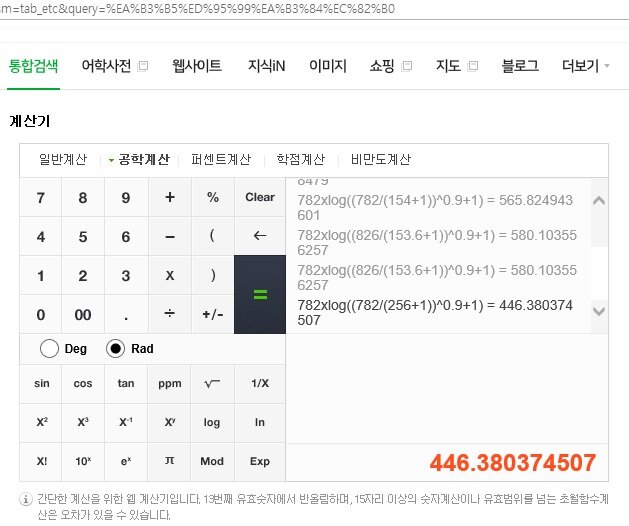The width and height of the screenshot is (629, 526).
Task: Click the plus operator key
Action: pyautogui.click(x=170, y=197)
